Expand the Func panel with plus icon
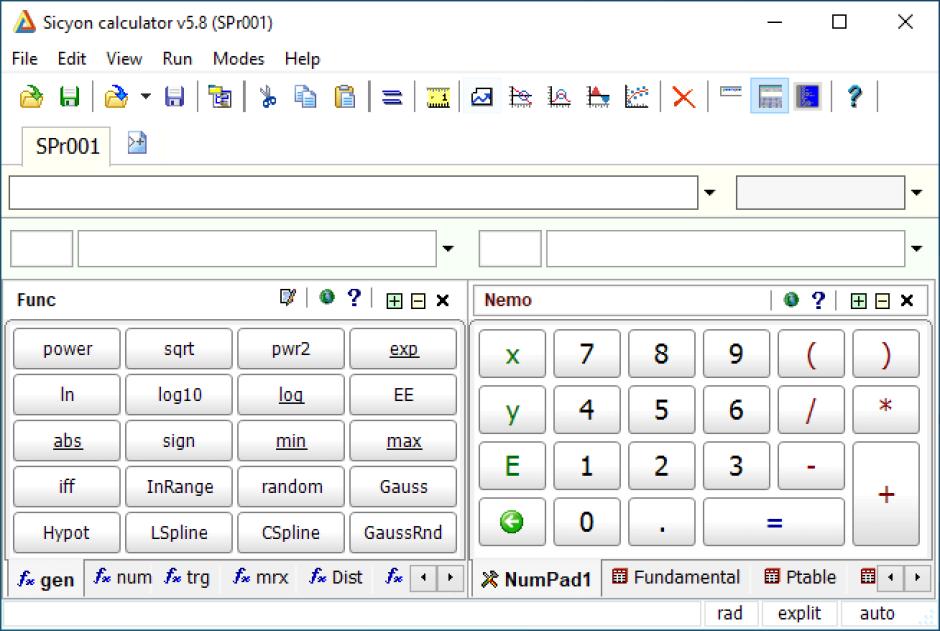The image size is (940, 631). coord(394,301)
